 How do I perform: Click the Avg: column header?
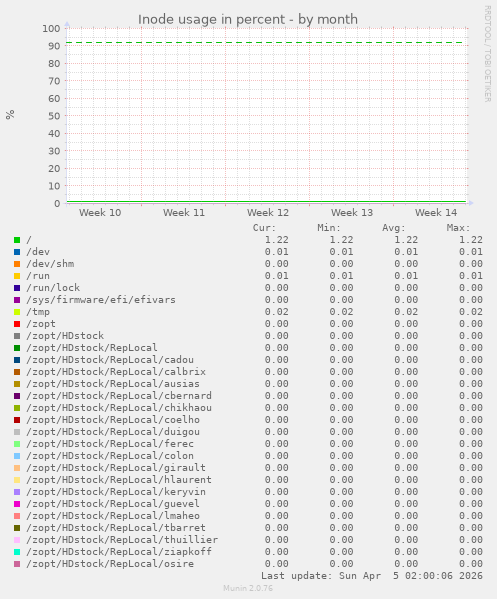pyautogui.click(x=393, y=228)
